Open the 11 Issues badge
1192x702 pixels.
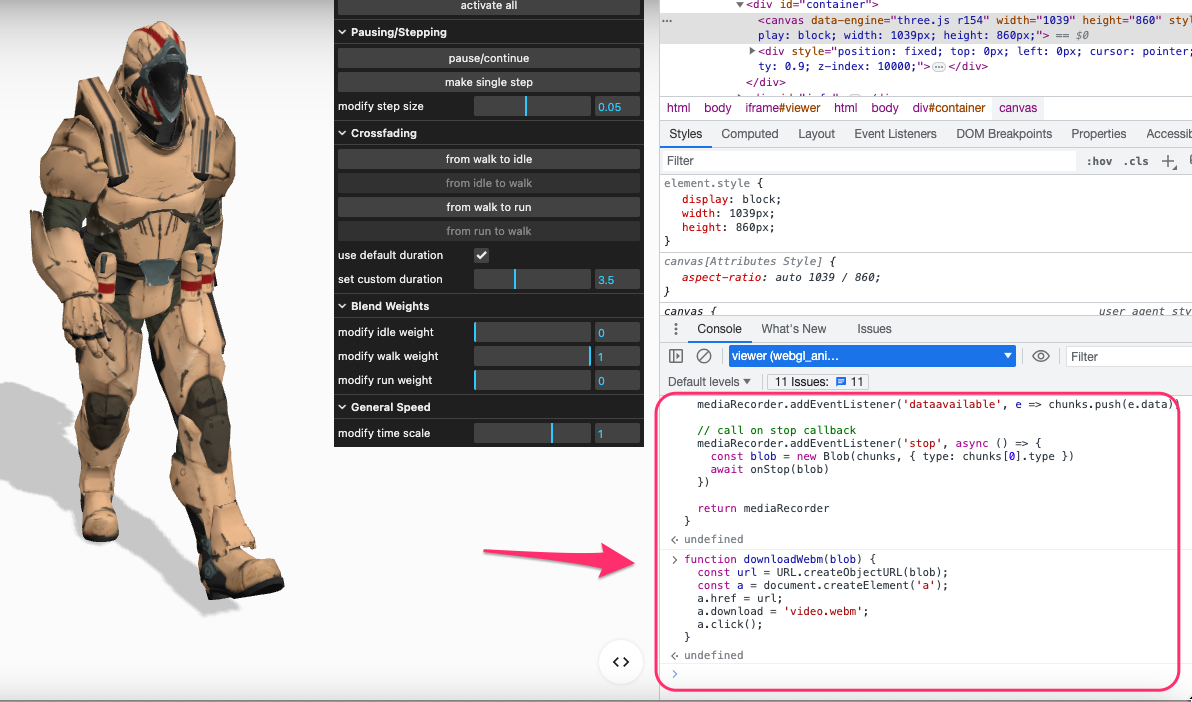(818, 382)
